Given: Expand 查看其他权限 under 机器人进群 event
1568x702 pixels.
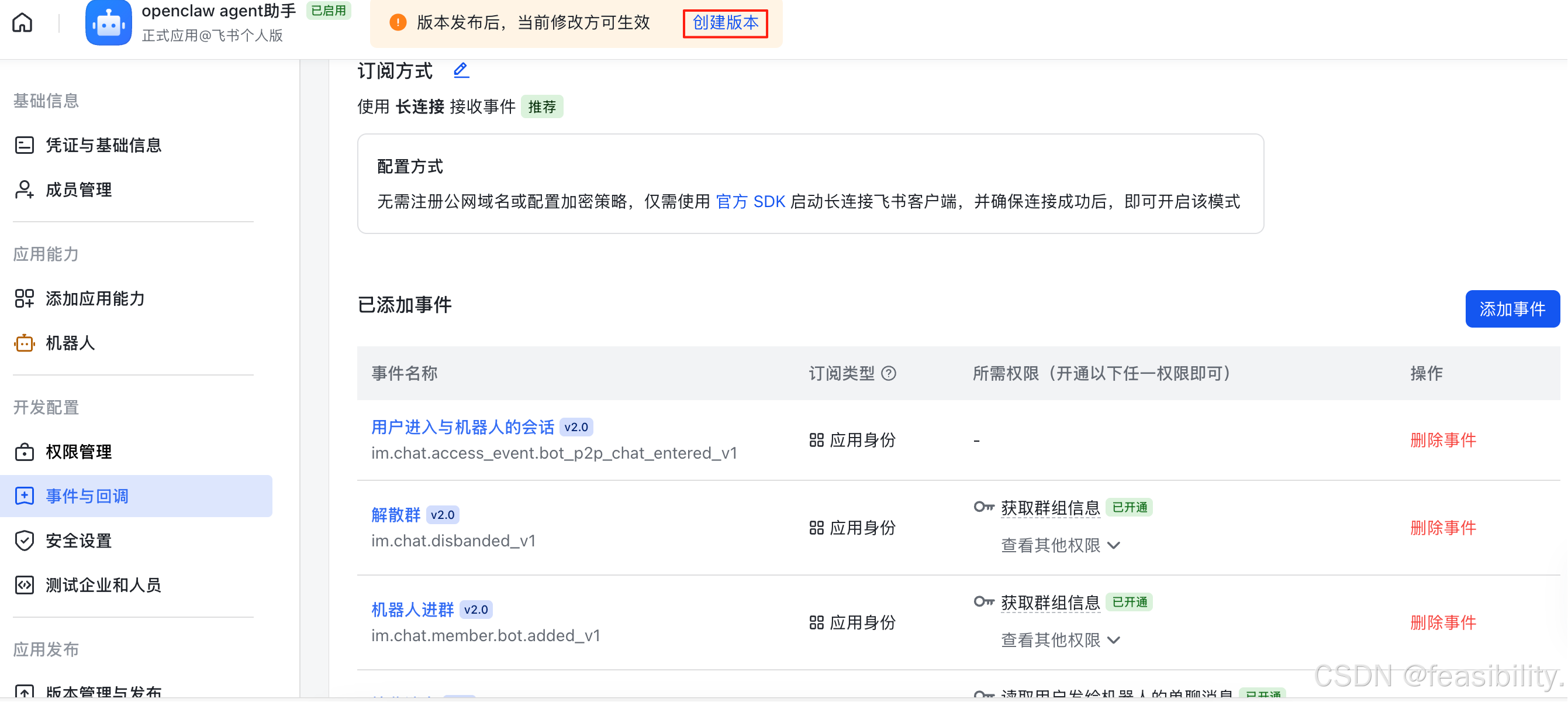Looking at the screenshot, I should (x=1060, y=640).
